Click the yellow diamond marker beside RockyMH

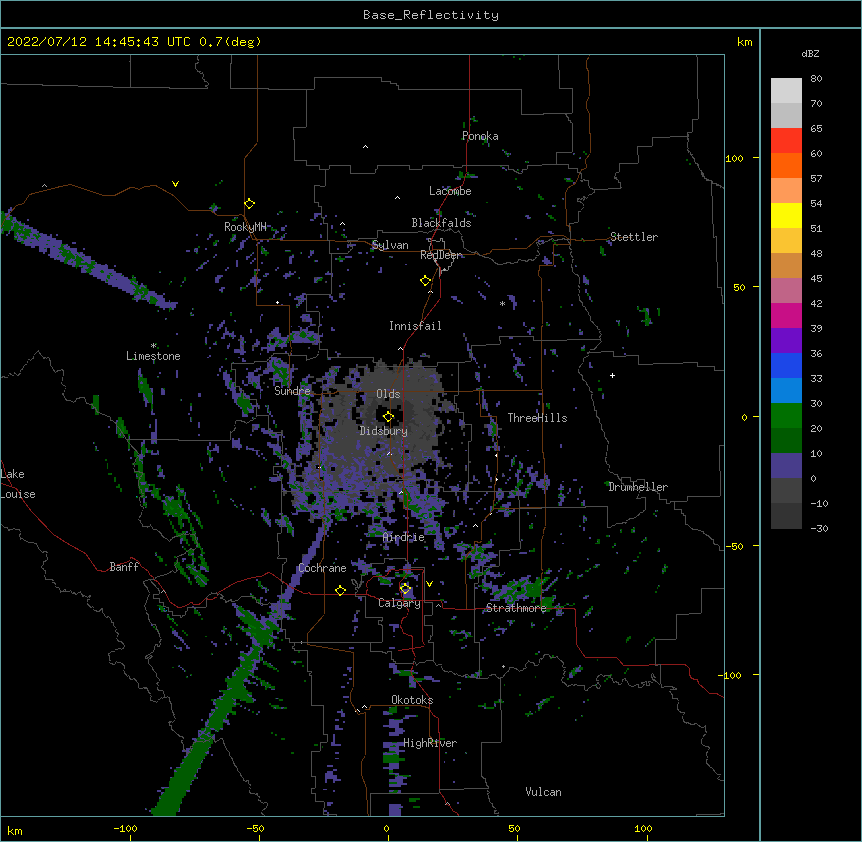[249, 204]
